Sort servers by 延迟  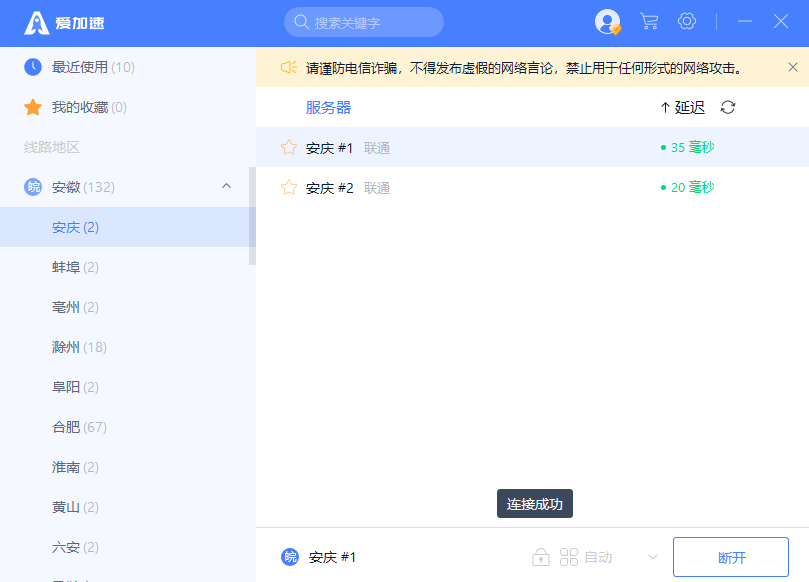tap(682, 107)
